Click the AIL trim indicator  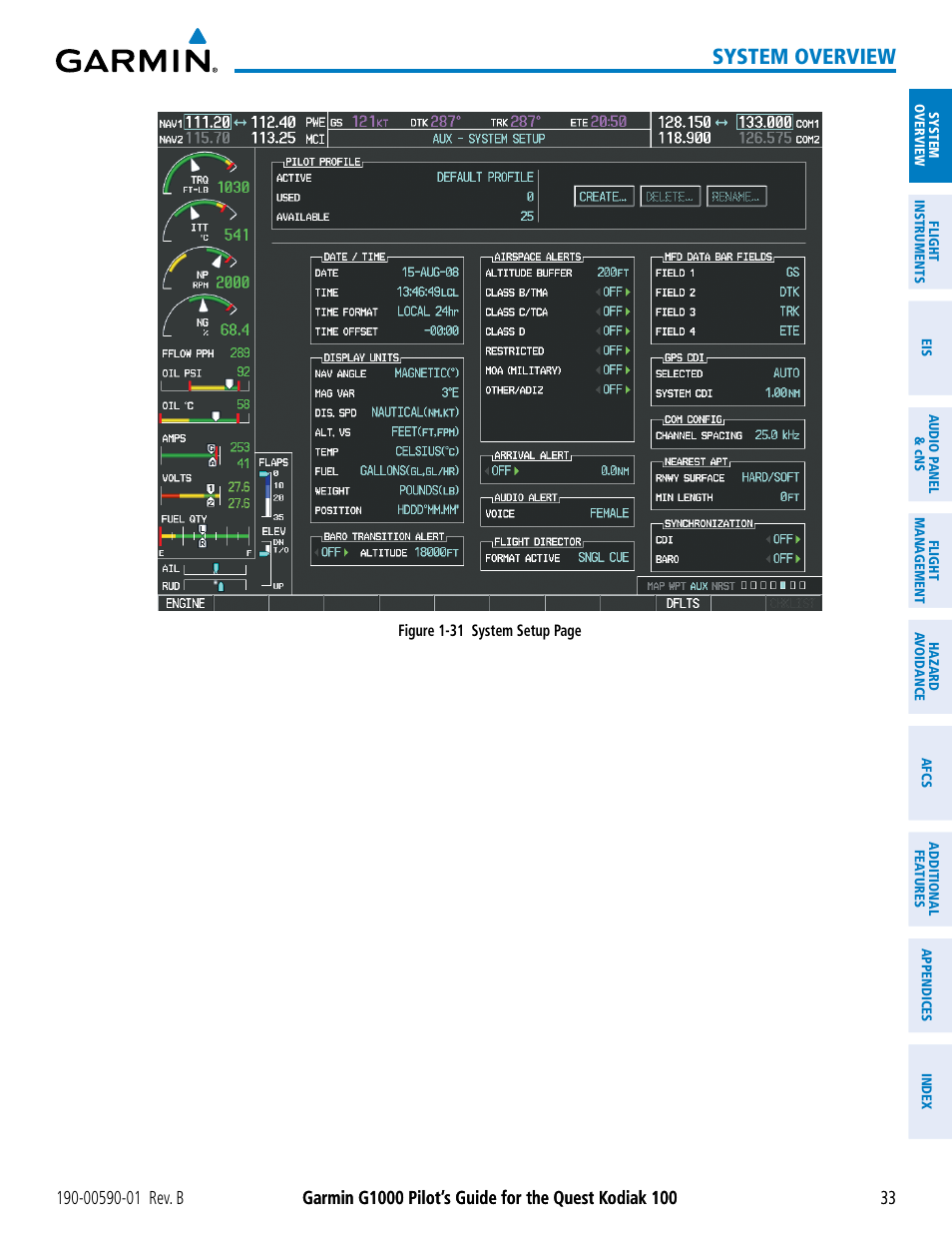(x=205, y=569)
